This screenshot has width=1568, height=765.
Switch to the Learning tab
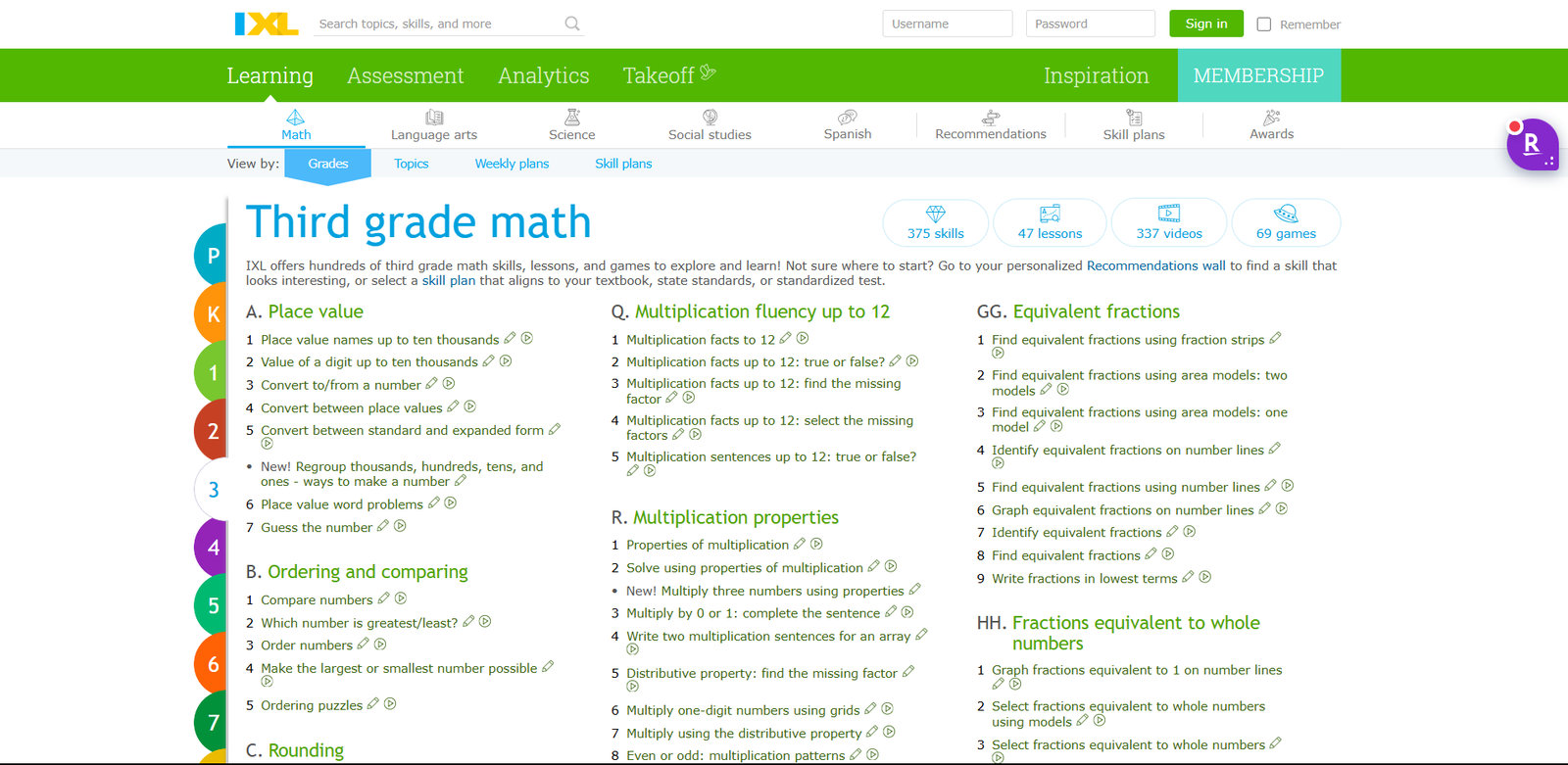[x=270, y=75]
